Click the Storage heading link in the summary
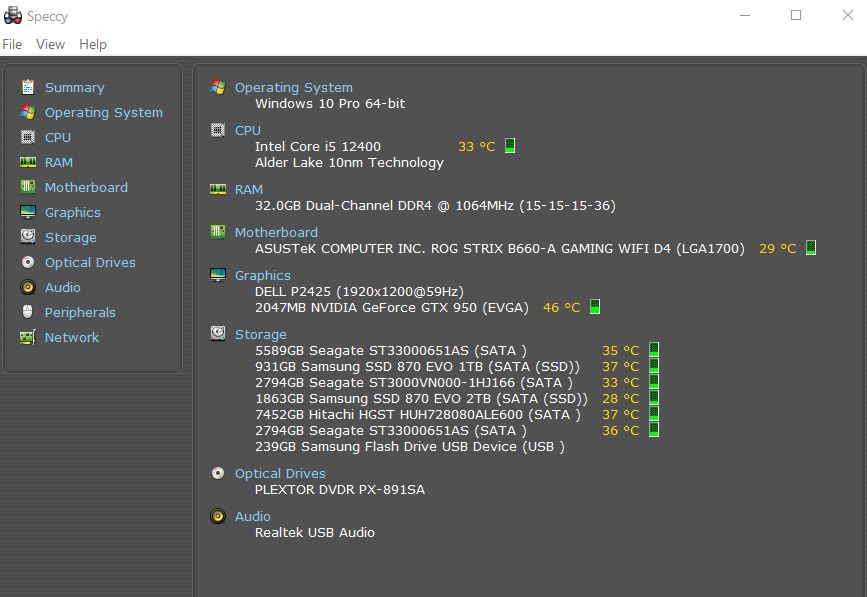 pyautogui.click(x=261, y=334)
